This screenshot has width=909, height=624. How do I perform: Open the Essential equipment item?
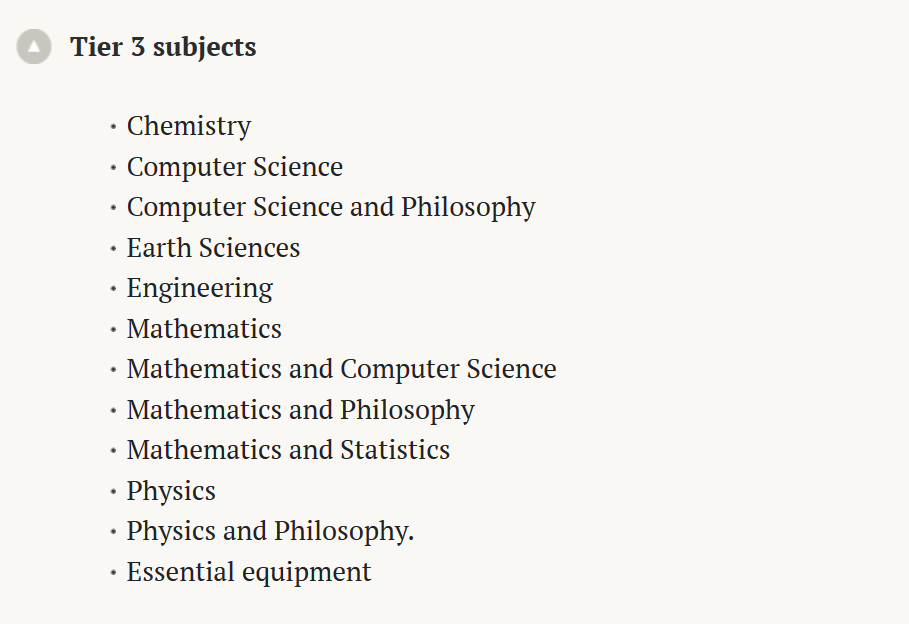[249, 572]
